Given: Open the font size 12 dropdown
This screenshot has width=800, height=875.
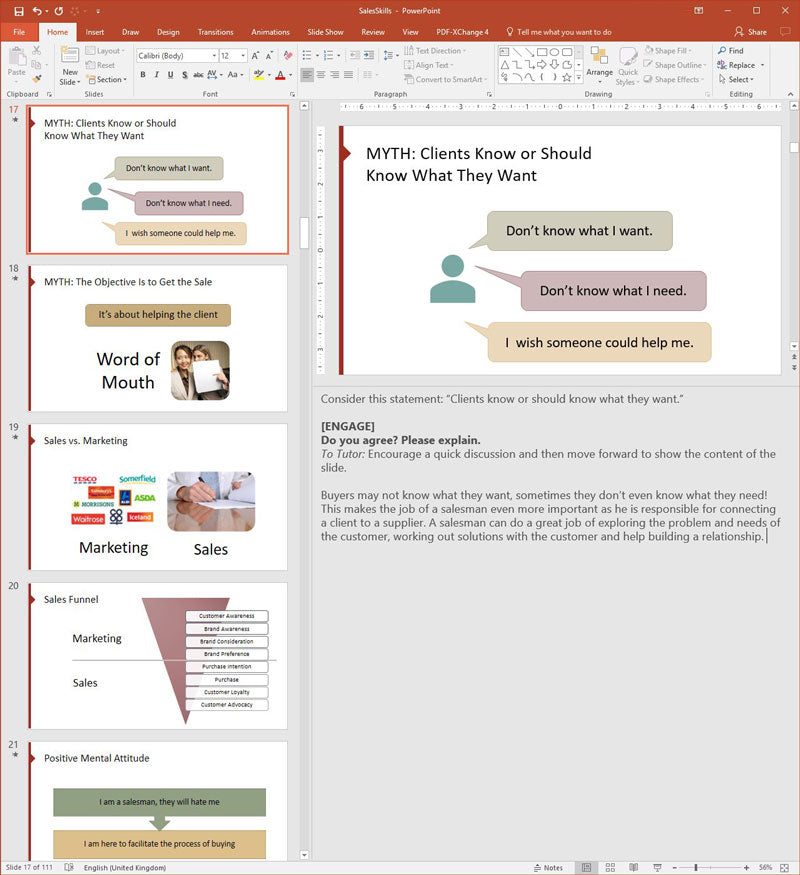Looking at the screenshot, I should click(x=243, y=56).
